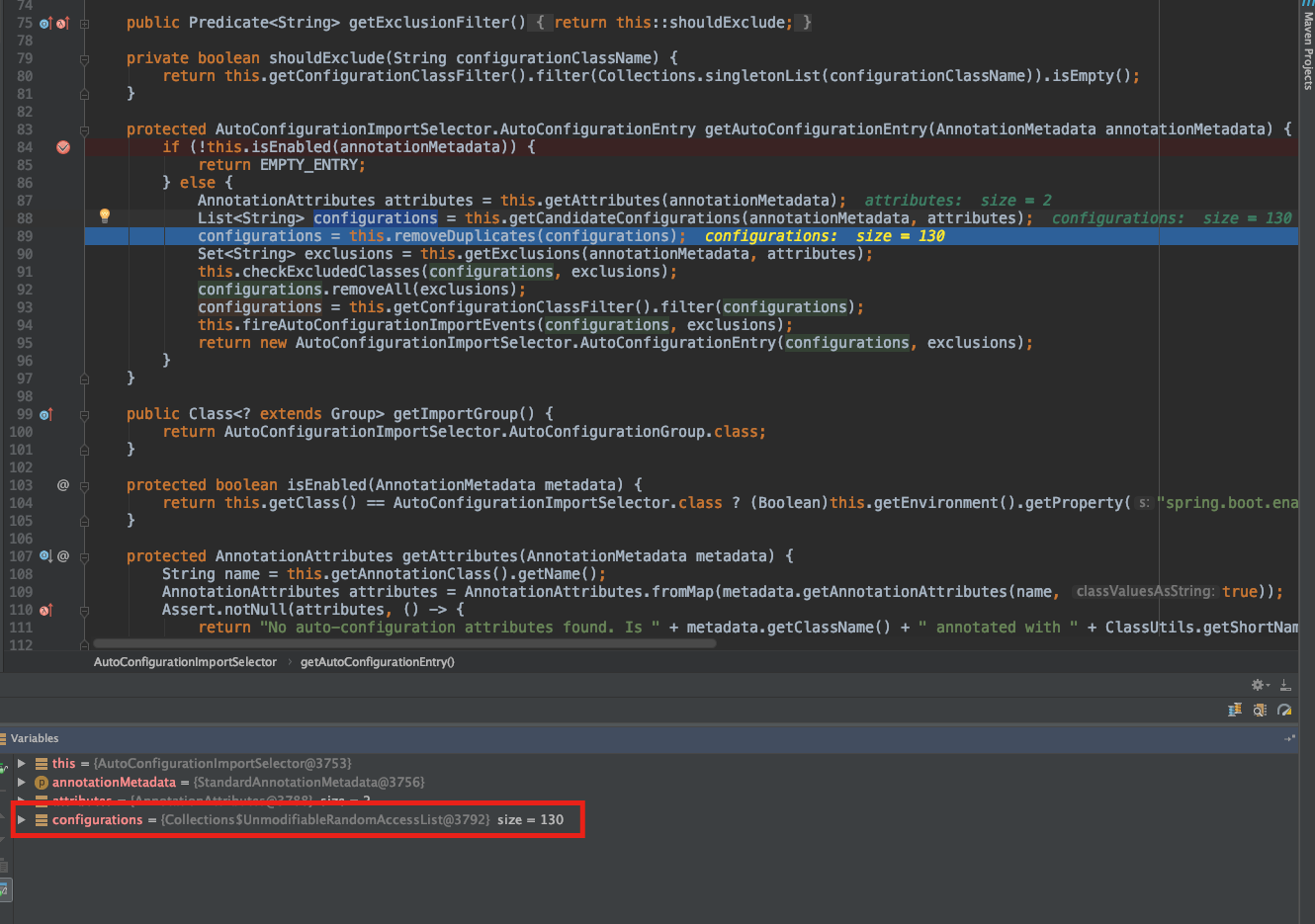The image size is (1315, 924).
Task: Click 'removeDuplicates' method call on line 89
Action: (x=465, y=236)
